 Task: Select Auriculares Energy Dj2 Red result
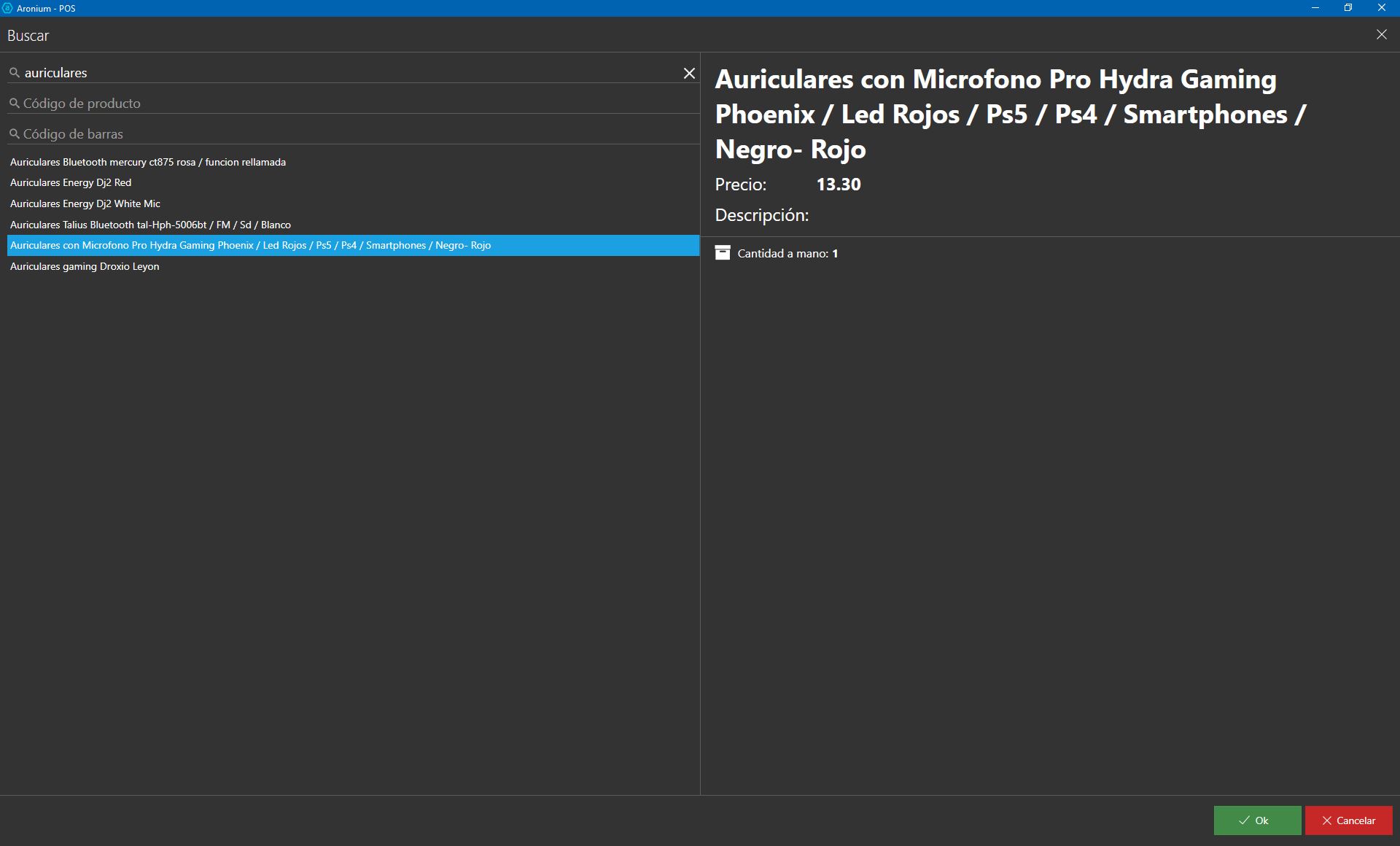pyautogui.click(x=71, y=182)
